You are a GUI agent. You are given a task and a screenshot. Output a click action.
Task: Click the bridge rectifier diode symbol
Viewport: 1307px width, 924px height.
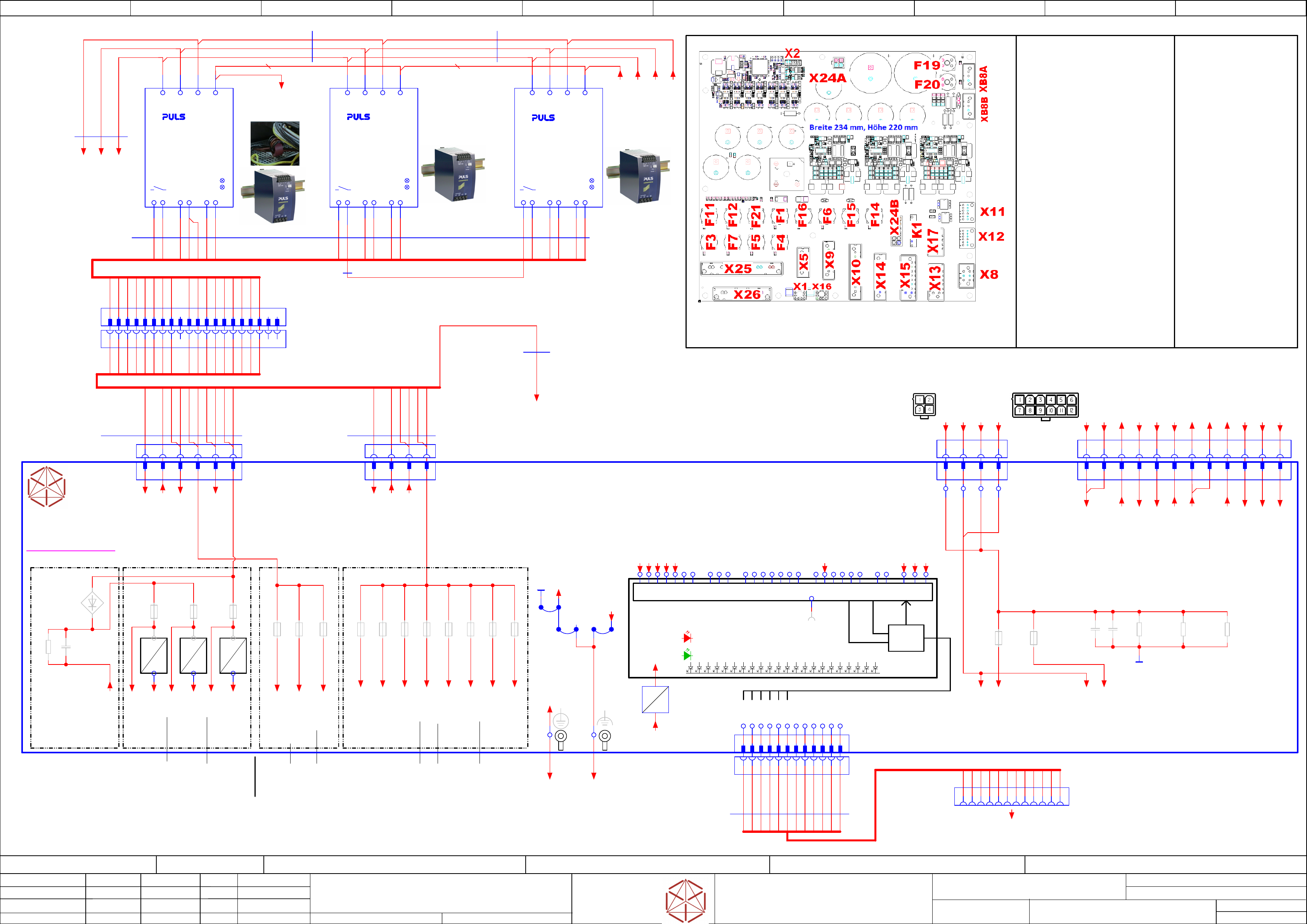[92, 602]
